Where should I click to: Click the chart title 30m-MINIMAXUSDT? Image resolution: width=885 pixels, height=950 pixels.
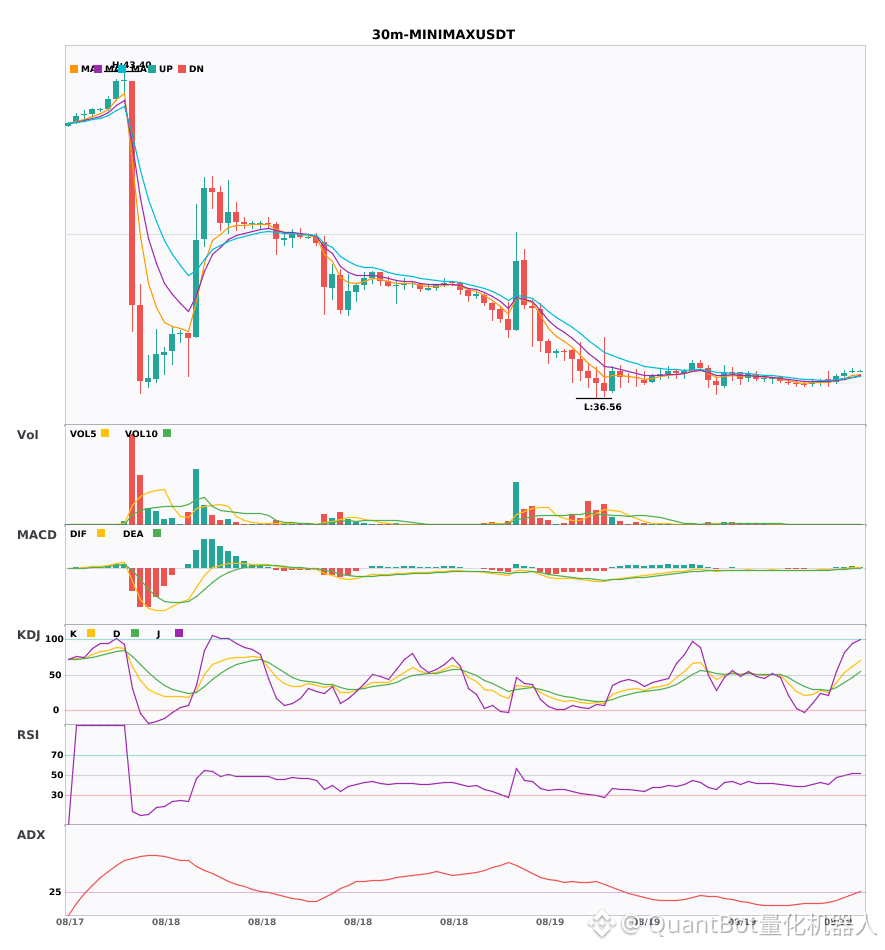443,35
